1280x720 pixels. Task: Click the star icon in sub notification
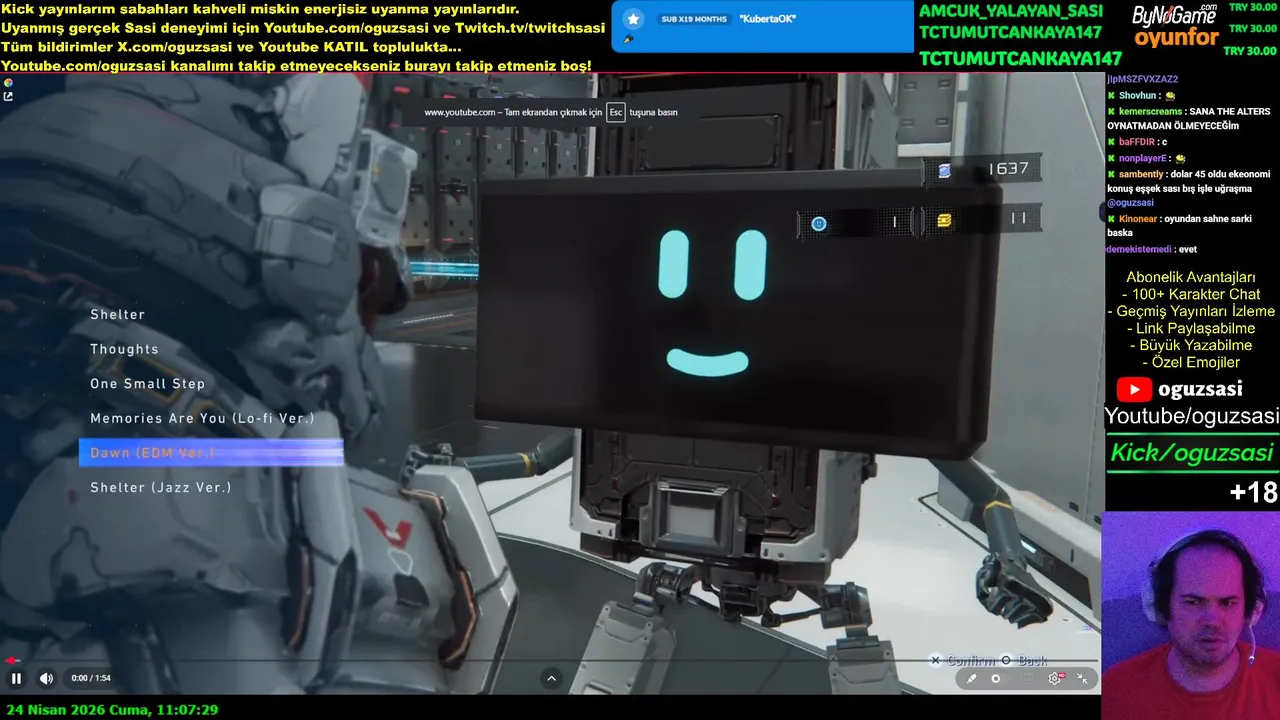(x=633, y=19)
